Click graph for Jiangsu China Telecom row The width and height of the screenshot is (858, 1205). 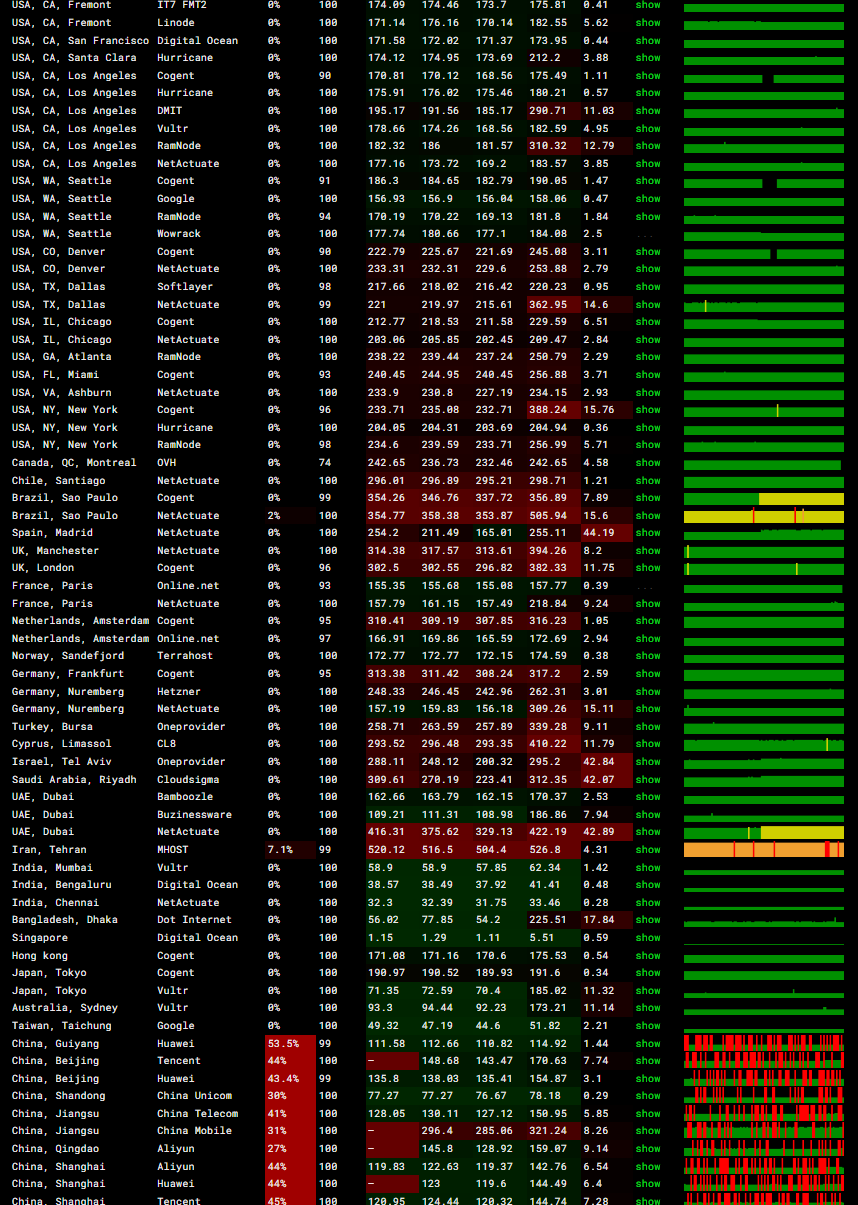[764, 1114]
